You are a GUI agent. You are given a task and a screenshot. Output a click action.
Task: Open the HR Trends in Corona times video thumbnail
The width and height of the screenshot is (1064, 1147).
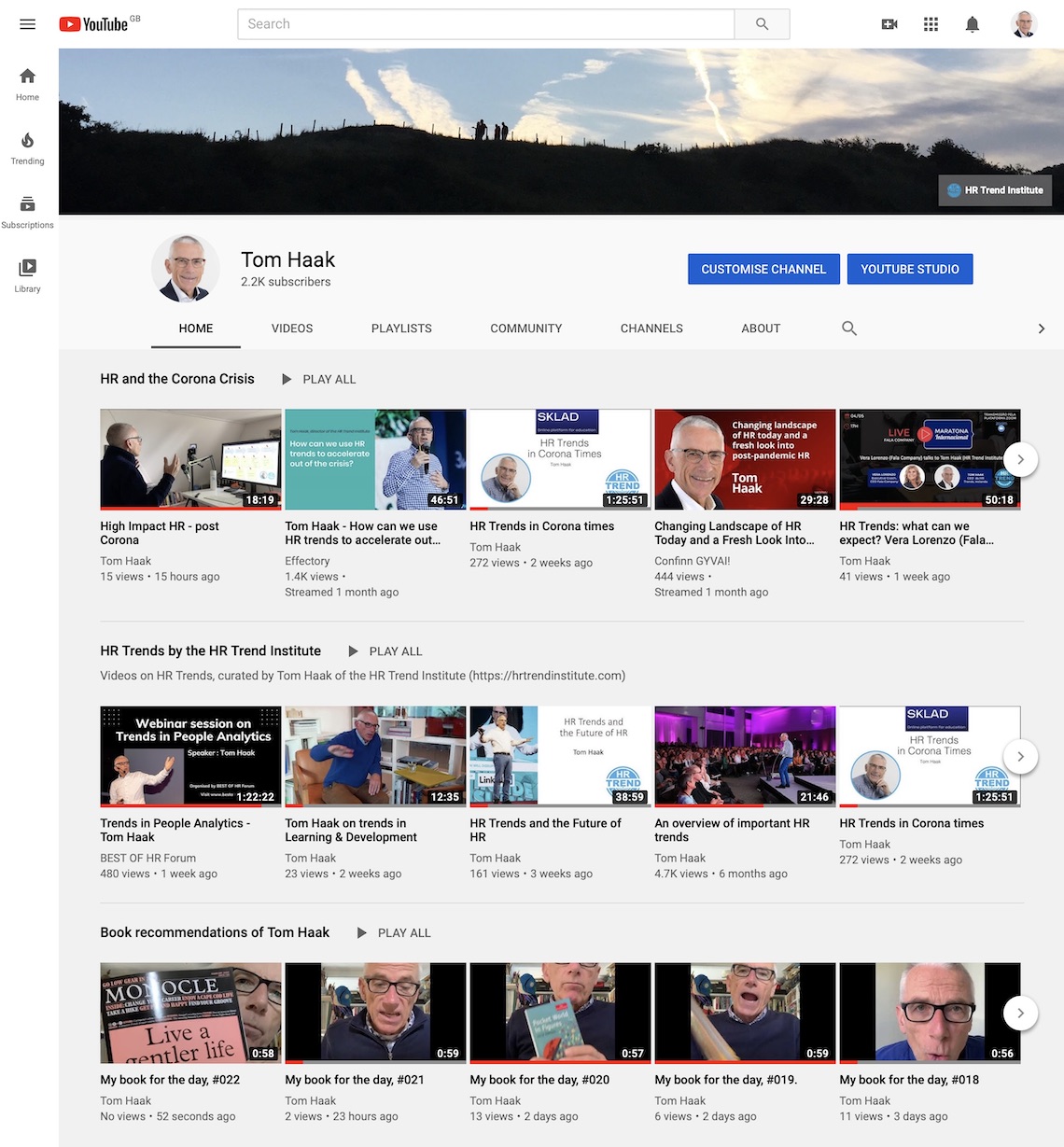559,459
